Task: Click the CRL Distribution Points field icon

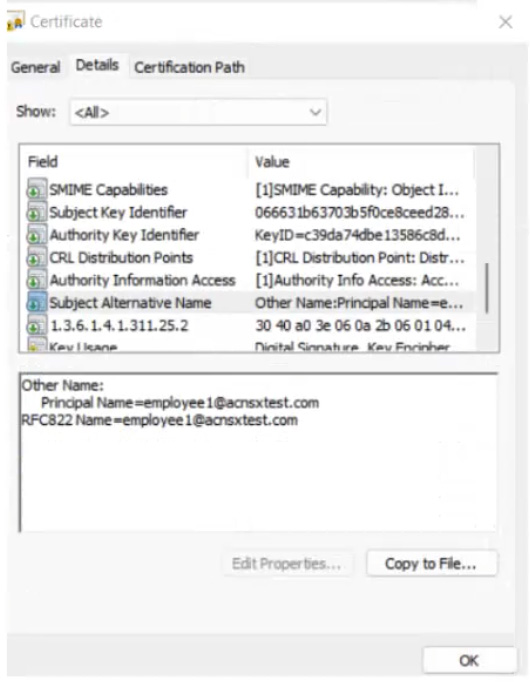Action: [37, 257]
